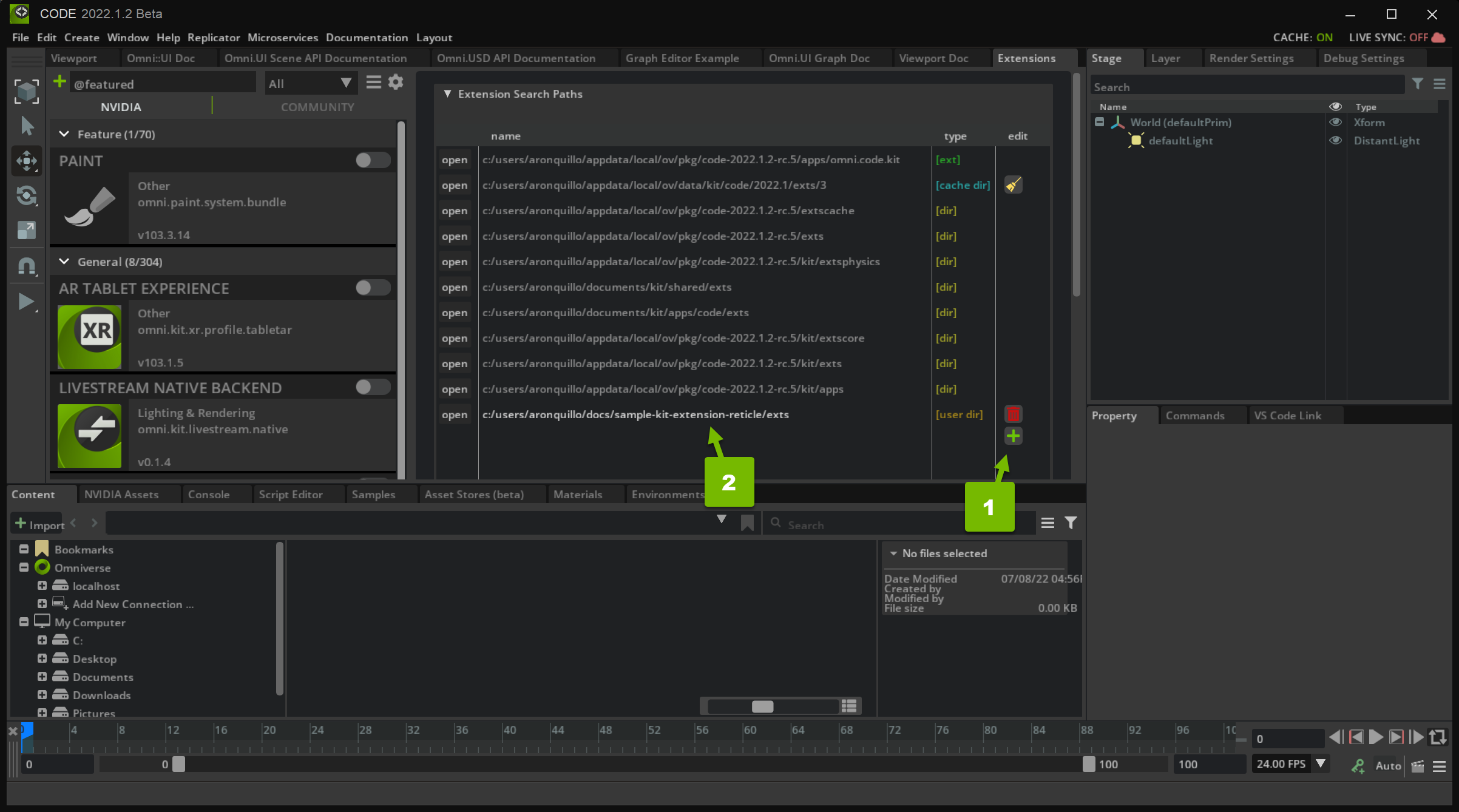Adjust the thumbnail size slider
This screenshot has width=1459, height=812.
[762, 706]
